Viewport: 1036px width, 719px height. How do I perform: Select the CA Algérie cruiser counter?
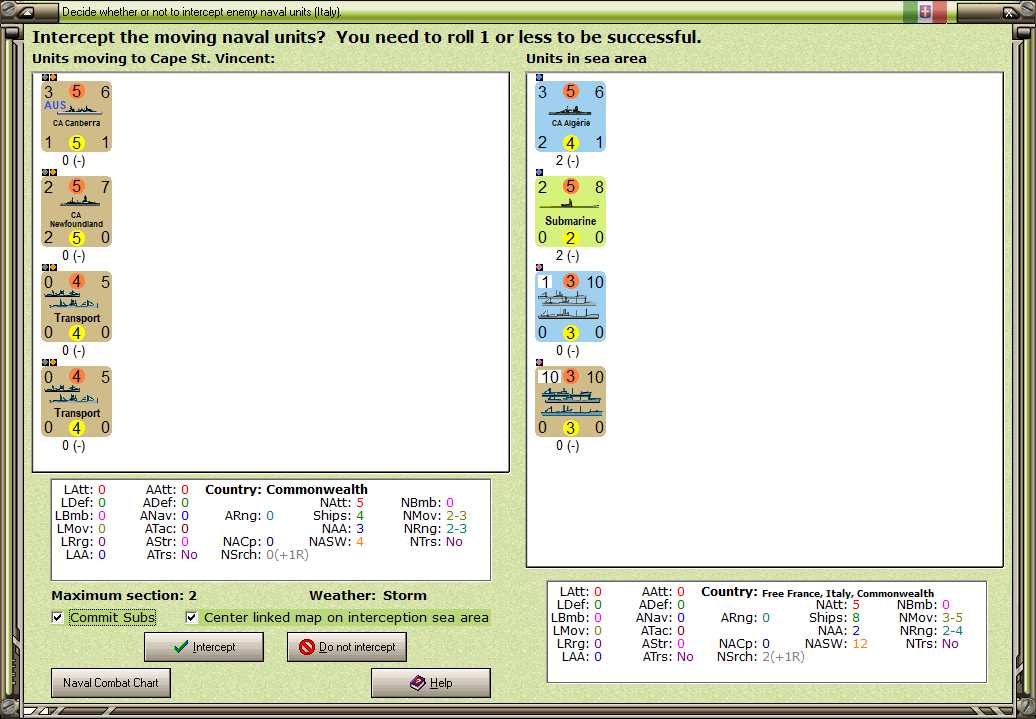click(570, 116)
